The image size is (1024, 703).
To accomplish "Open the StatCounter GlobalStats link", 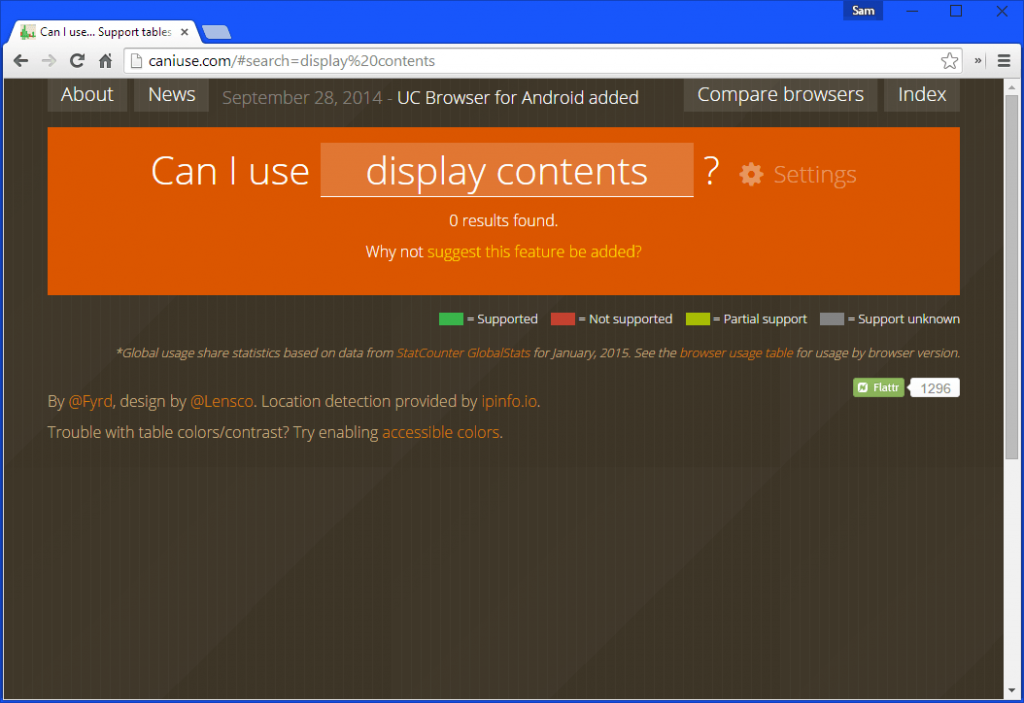I will pos(463,352).
